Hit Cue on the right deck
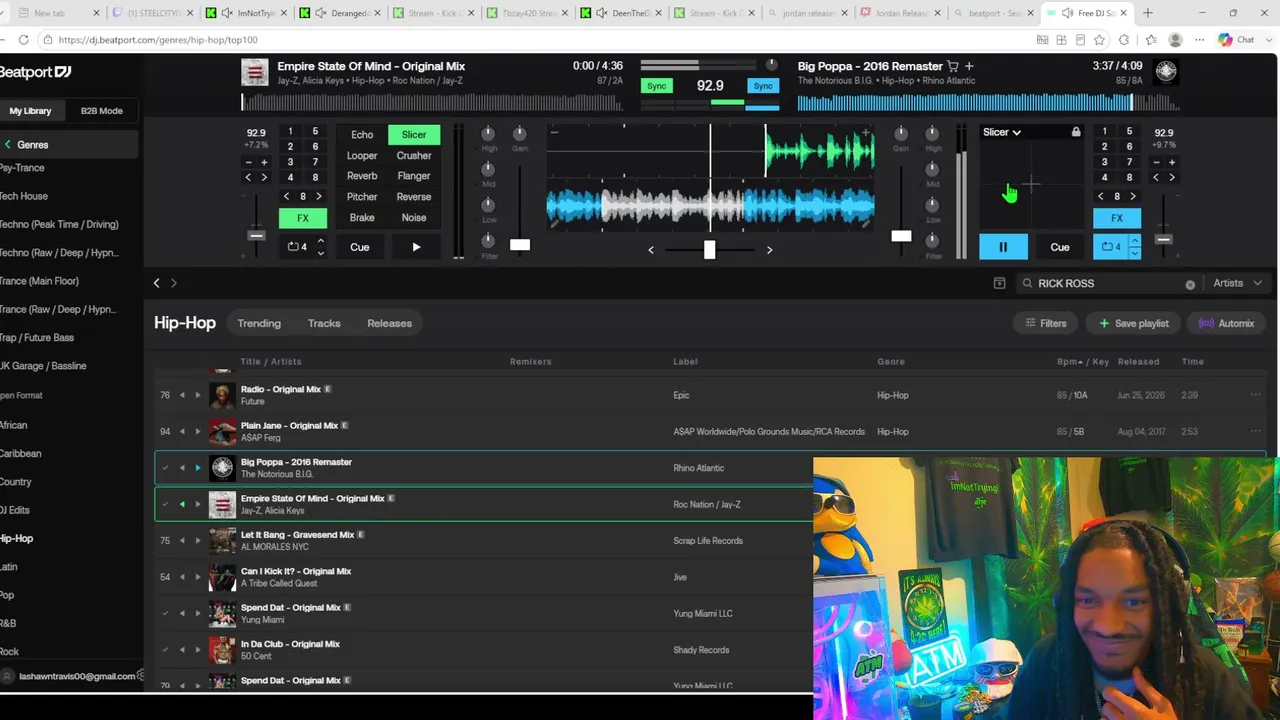The height and width of the screenshot is (720, 1280). (x=1060, y=247)
